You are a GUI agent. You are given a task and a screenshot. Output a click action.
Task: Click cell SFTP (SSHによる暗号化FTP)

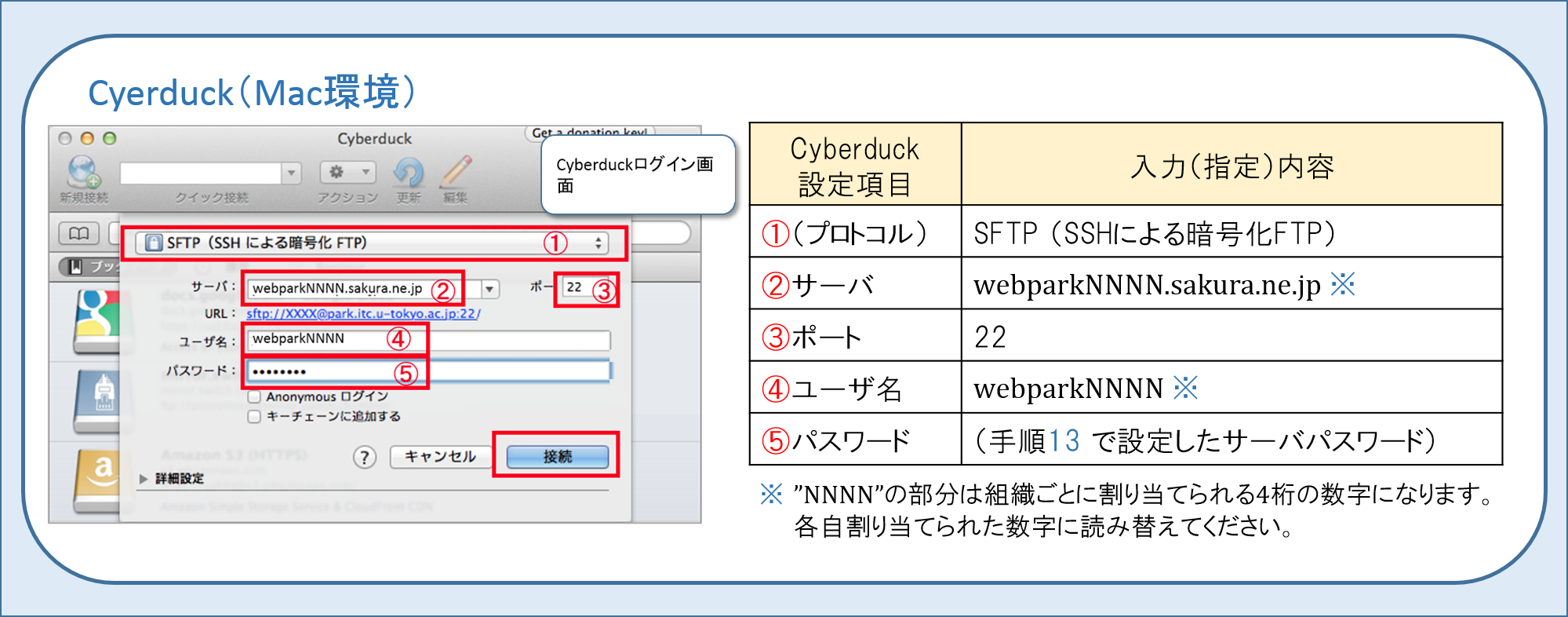(1232, 232)
